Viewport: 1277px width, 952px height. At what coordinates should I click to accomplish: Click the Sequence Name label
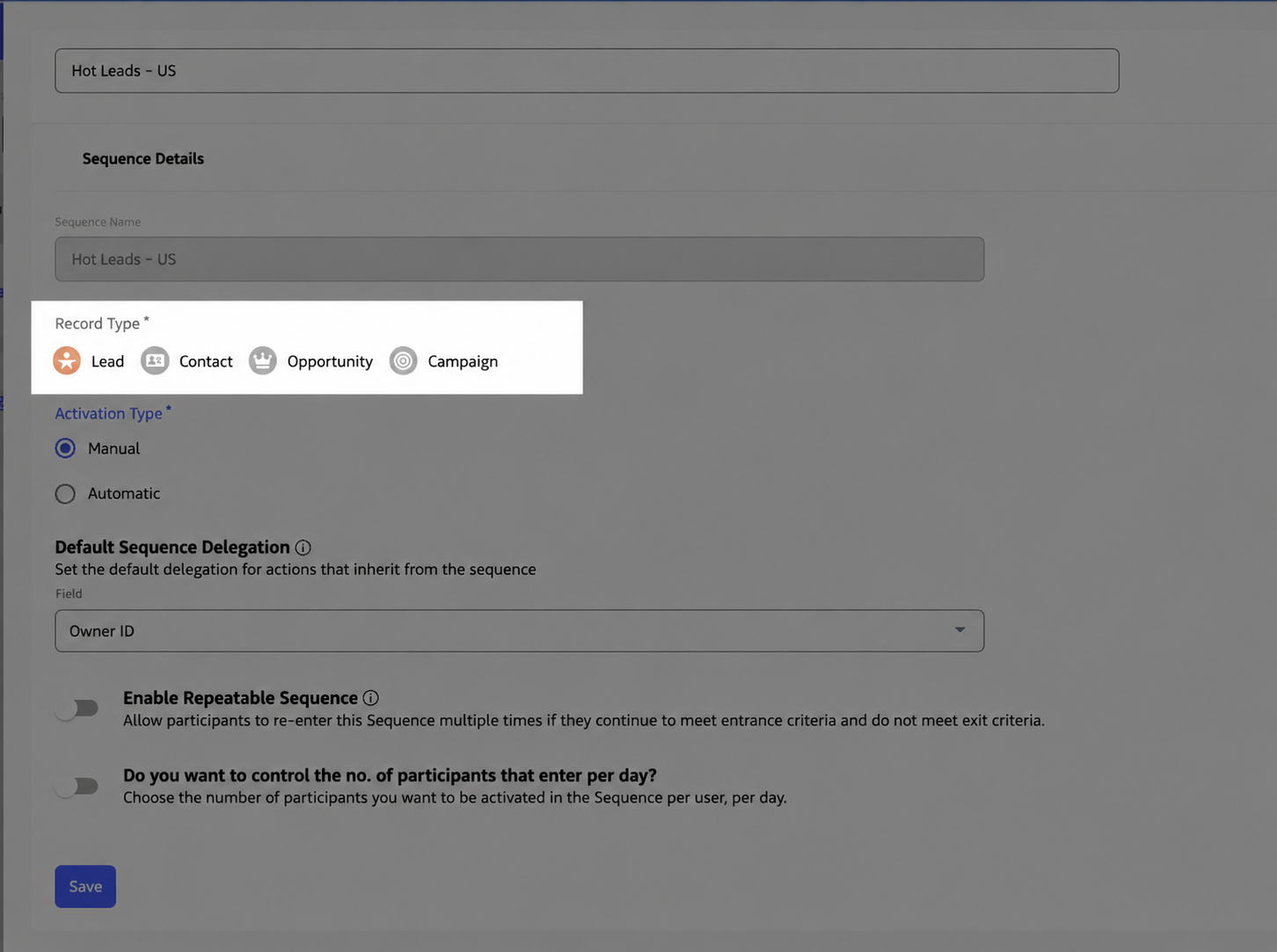tap(98, 222)
